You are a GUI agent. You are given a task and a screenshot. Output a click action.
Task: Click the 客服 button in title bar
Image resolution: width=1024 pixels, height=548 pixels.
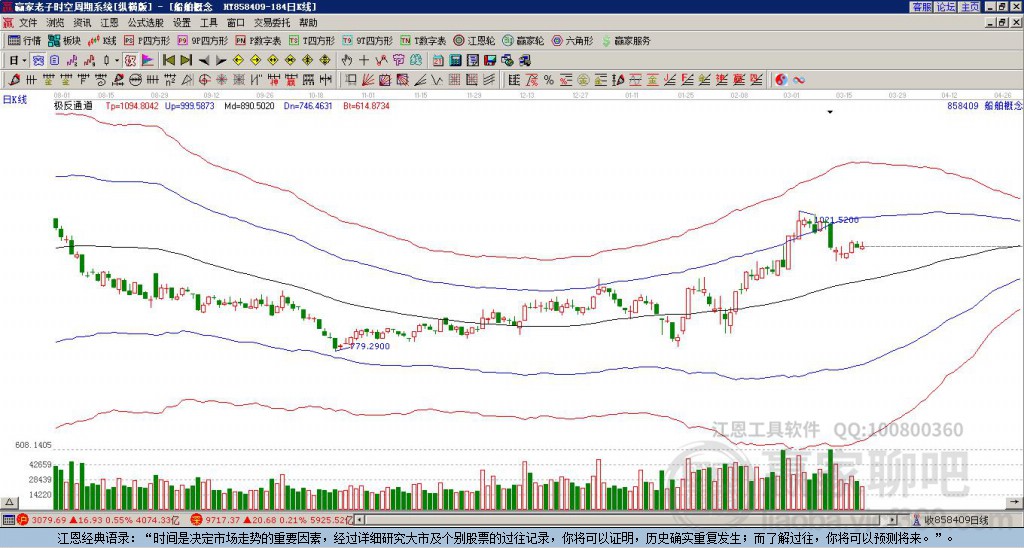point(921,7)
